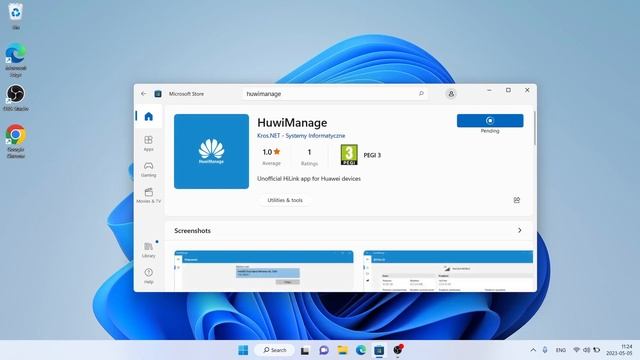Open Task View on the taskbar
This screenshot has height=360, width=640.
coord(305,350)
